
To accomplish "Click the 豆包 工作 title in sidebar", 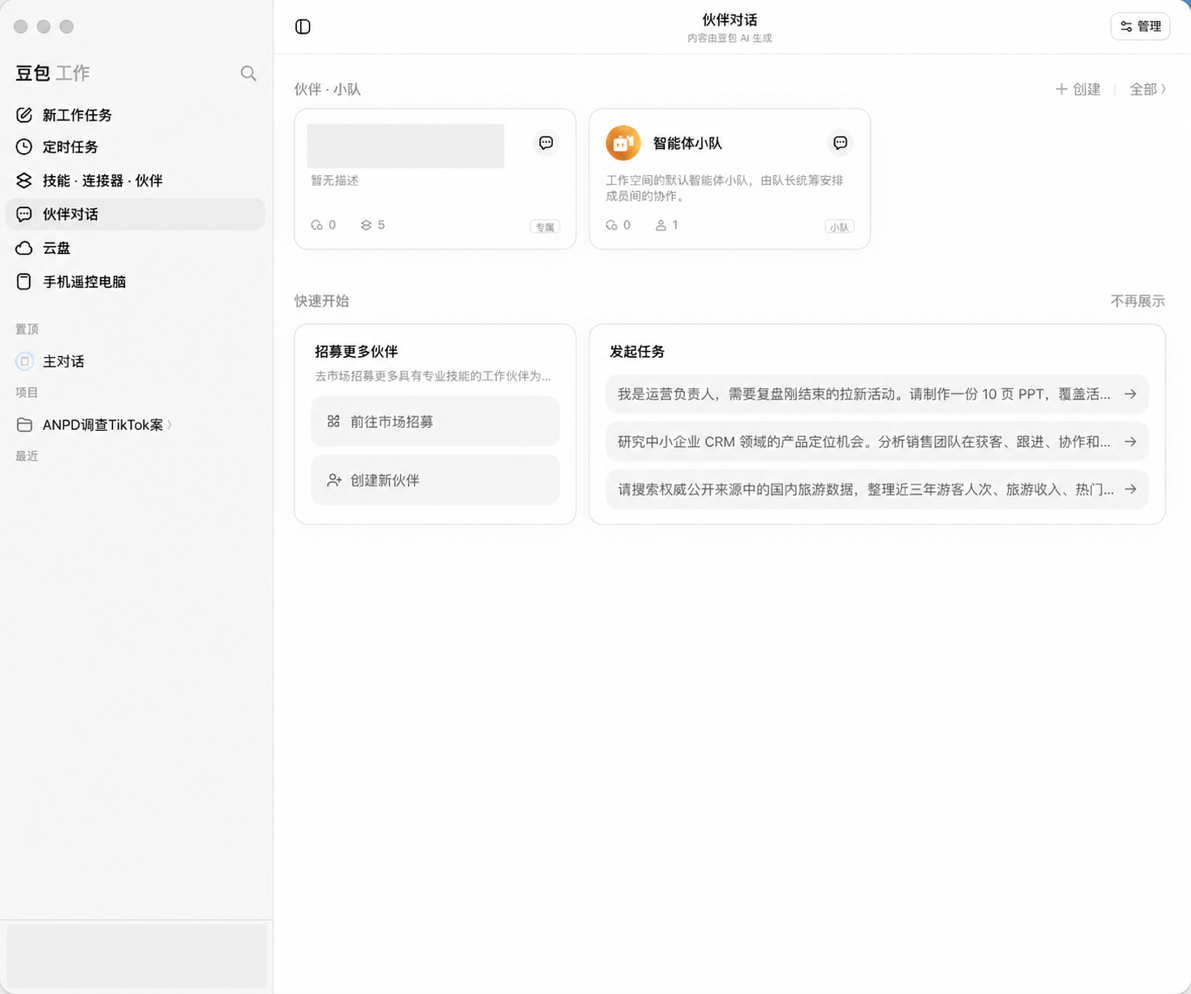I will tap(52, 73).
